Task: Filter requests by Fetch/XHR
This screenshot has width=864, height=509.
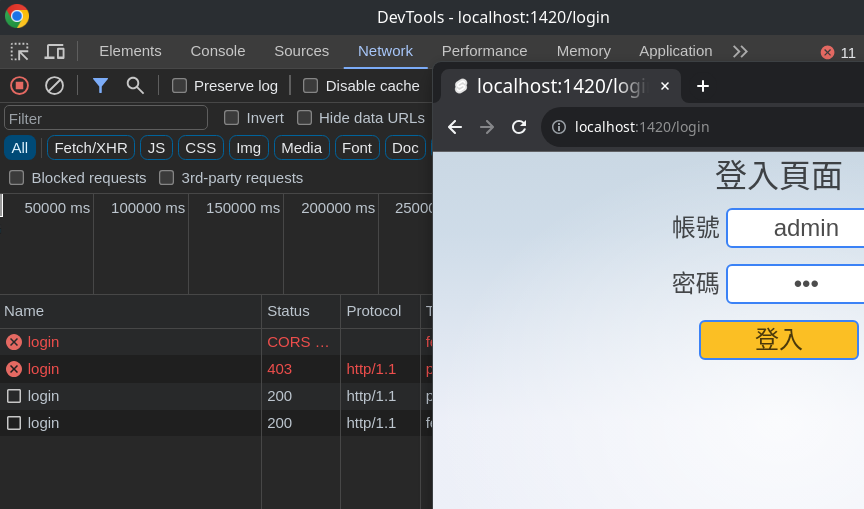Action: [91, 148]
